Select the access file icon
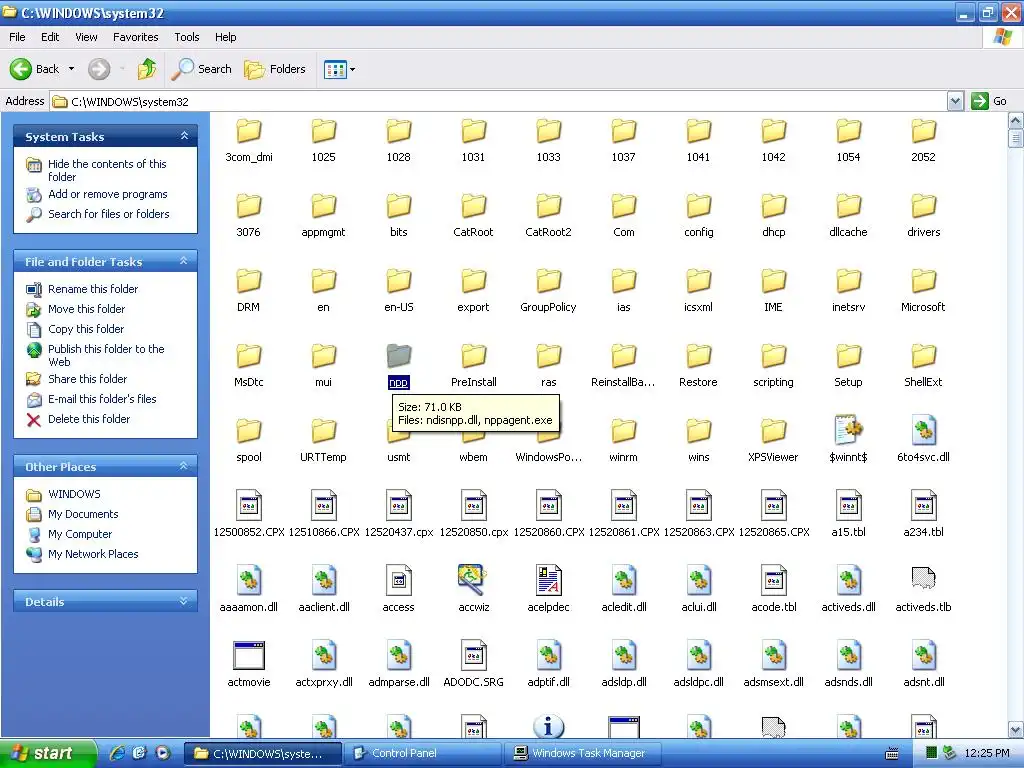Viewport: 1024px width, 768px height. pyautogui.click(x=398, y=580)
